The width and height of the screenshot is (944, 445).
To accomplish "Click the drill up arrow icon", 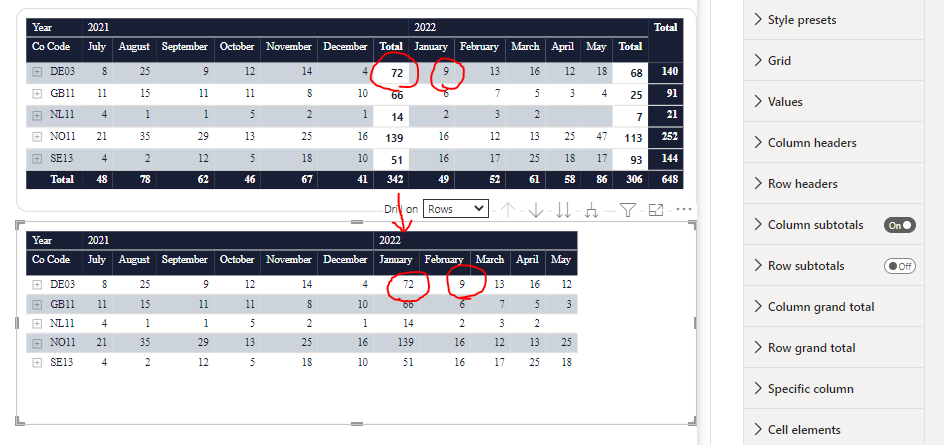I will coord(508,210).
